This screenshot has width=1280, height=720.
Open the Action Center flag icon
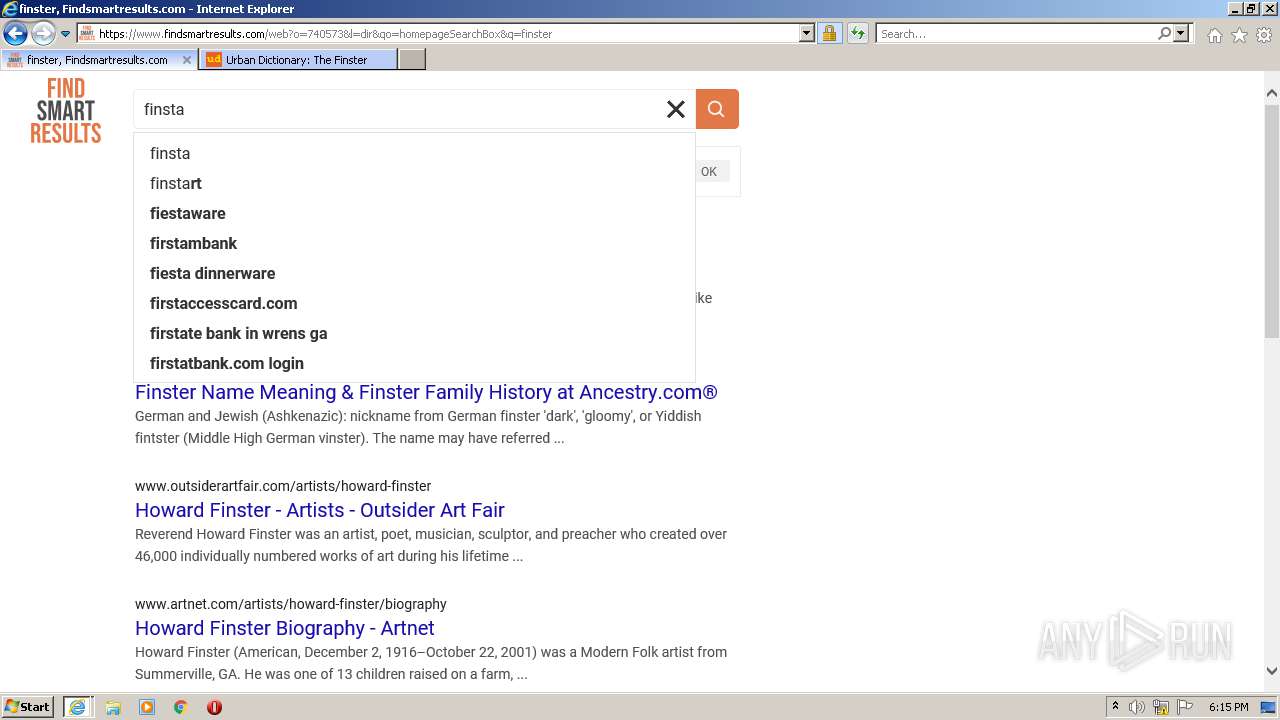(x=1184, y=707)
